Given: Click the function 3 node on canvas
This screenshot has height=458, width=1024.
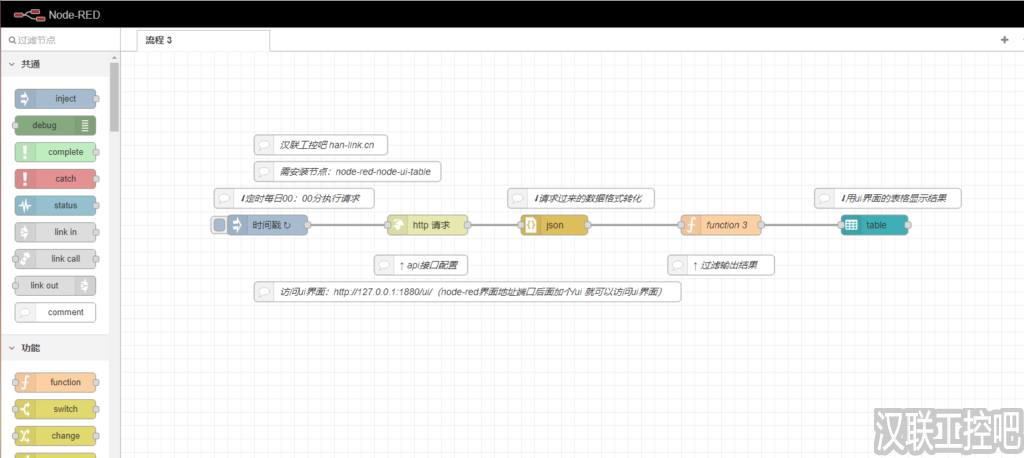Looking at the screenshot, I should click(x=721, y=225).
